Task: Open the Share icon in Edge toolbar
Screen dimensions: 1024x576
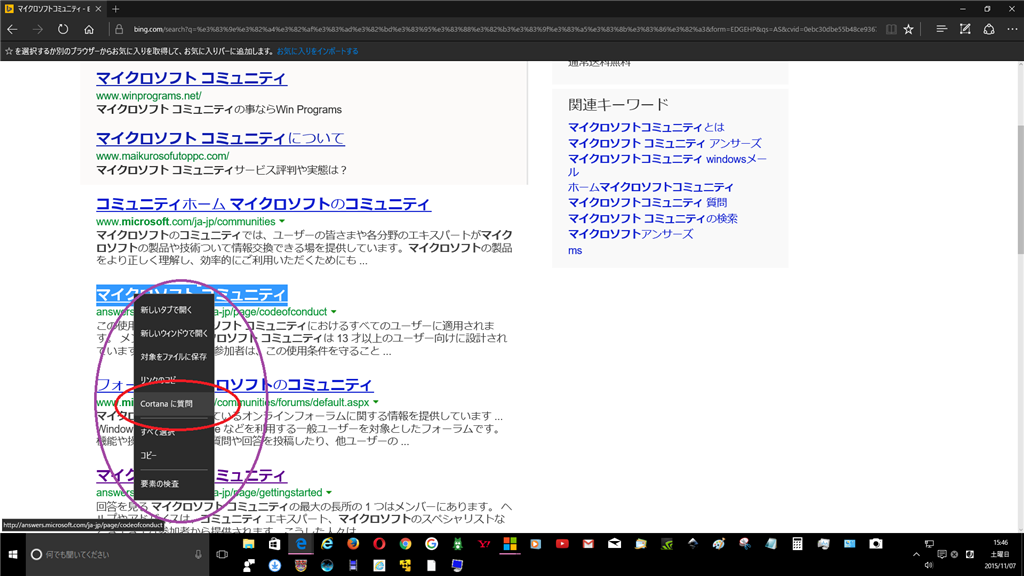Action: [x=989, y=29]
